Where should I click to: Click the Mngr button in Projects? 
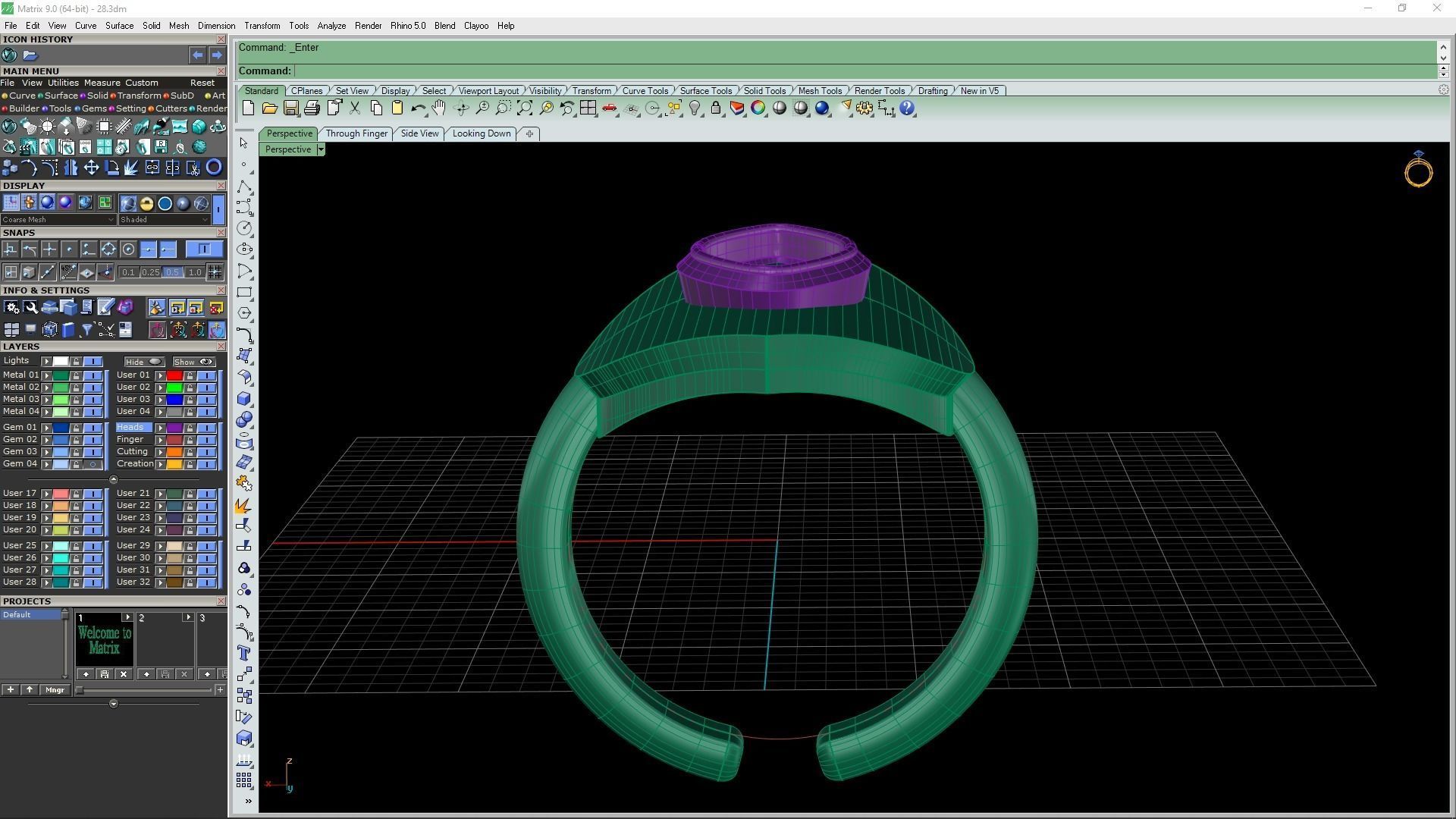coord(55,690)
